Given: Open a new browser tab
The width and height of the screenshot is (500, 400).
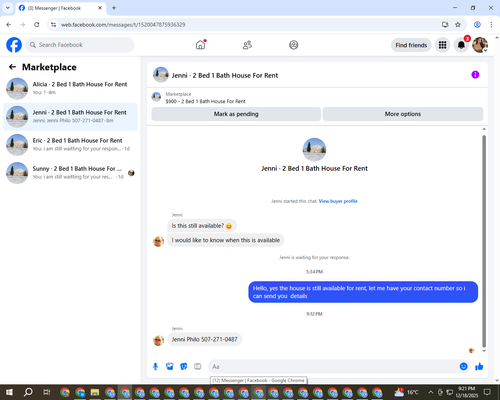Looking at the screenshot, I should click(114, 8).
